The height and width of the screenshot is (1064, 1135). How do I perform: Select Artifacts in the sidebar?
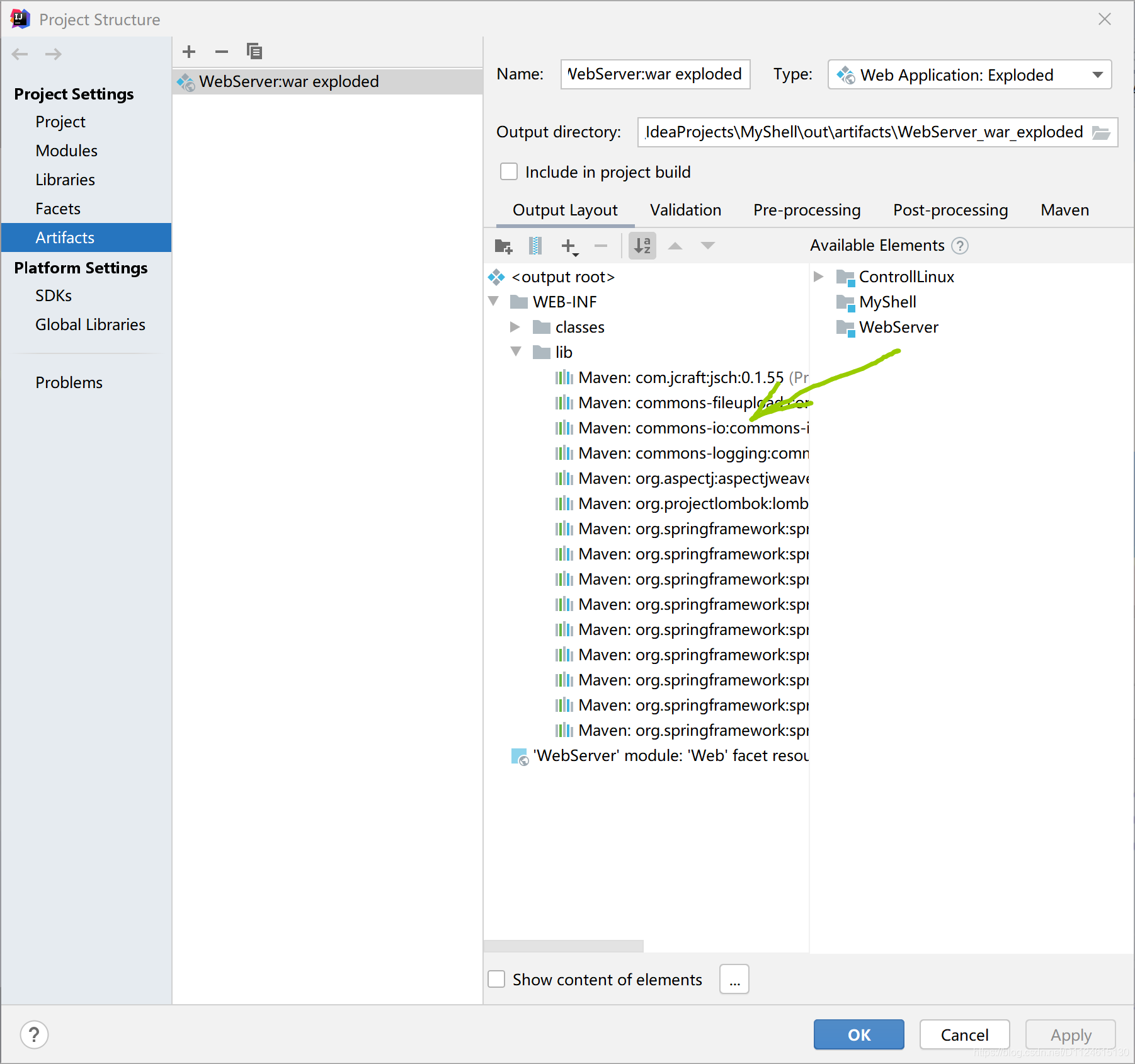coord(86,237)
